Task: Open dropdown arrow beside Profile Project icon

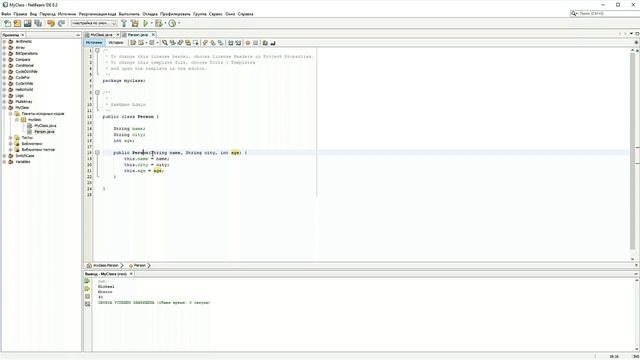Action: tap(179, 24)
